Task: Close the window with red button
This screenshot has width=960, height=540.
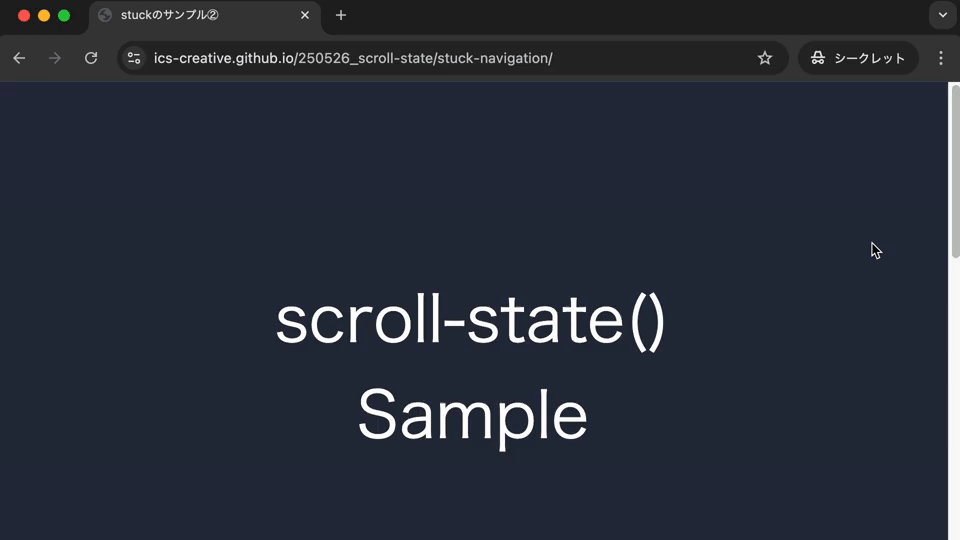Action: [x=24, y=15]
